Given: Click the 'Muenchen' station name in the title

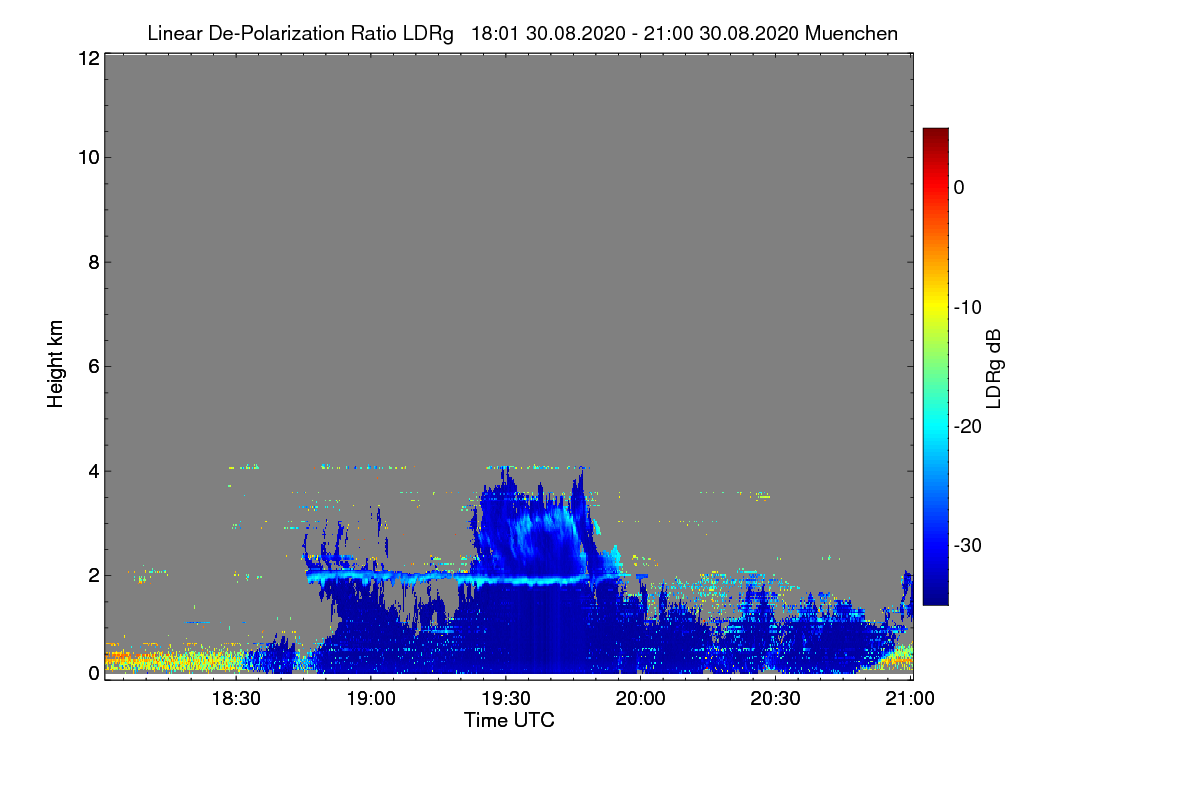Looking at the screenshot, I should pyautogui.click(x=851, y=34).
